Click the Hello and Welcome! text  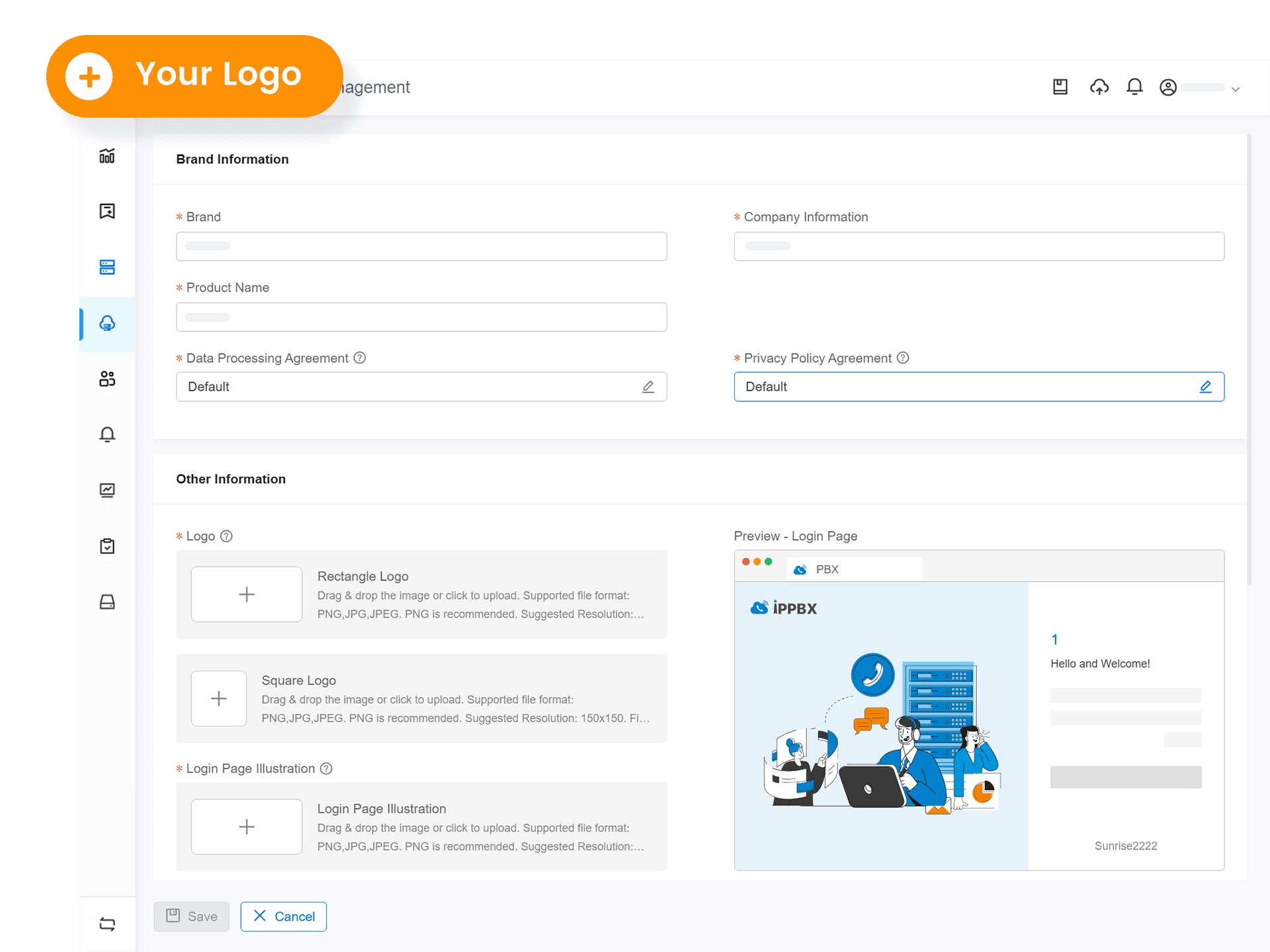[x=1100, y=664]
